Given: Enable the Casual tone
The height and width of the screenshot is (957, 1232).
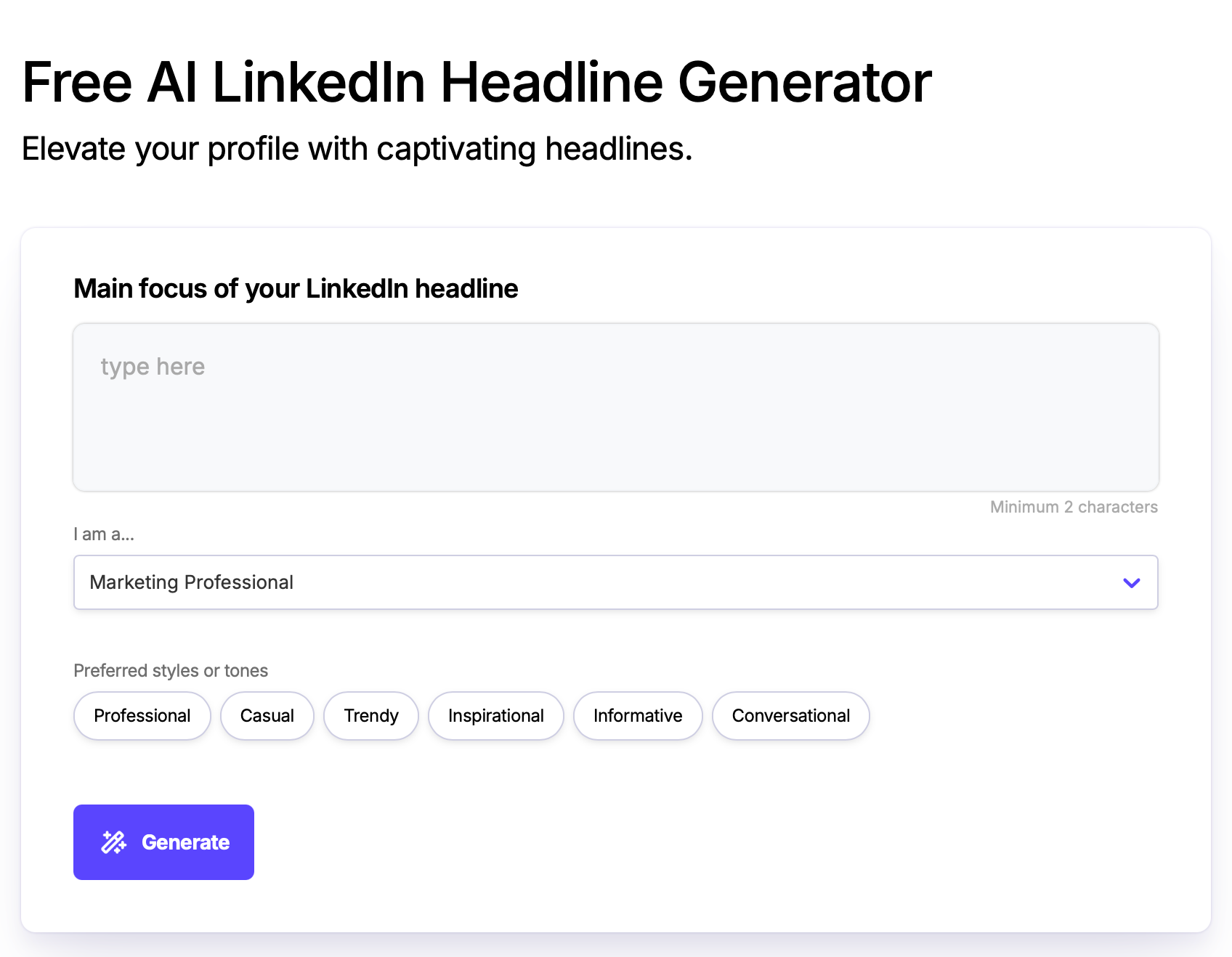Looking at the screenshot, I should click(267, 716).
